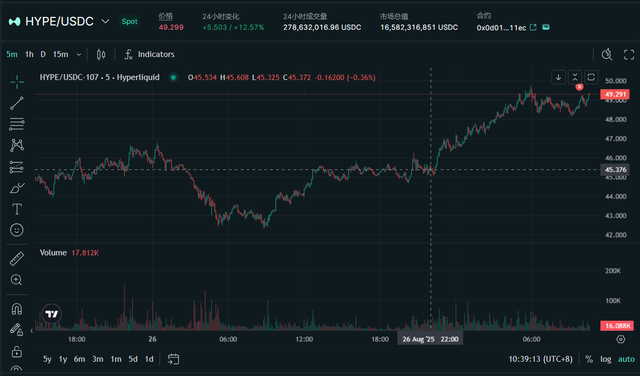Click the red alert marker near 50.000

coord(579,87)
